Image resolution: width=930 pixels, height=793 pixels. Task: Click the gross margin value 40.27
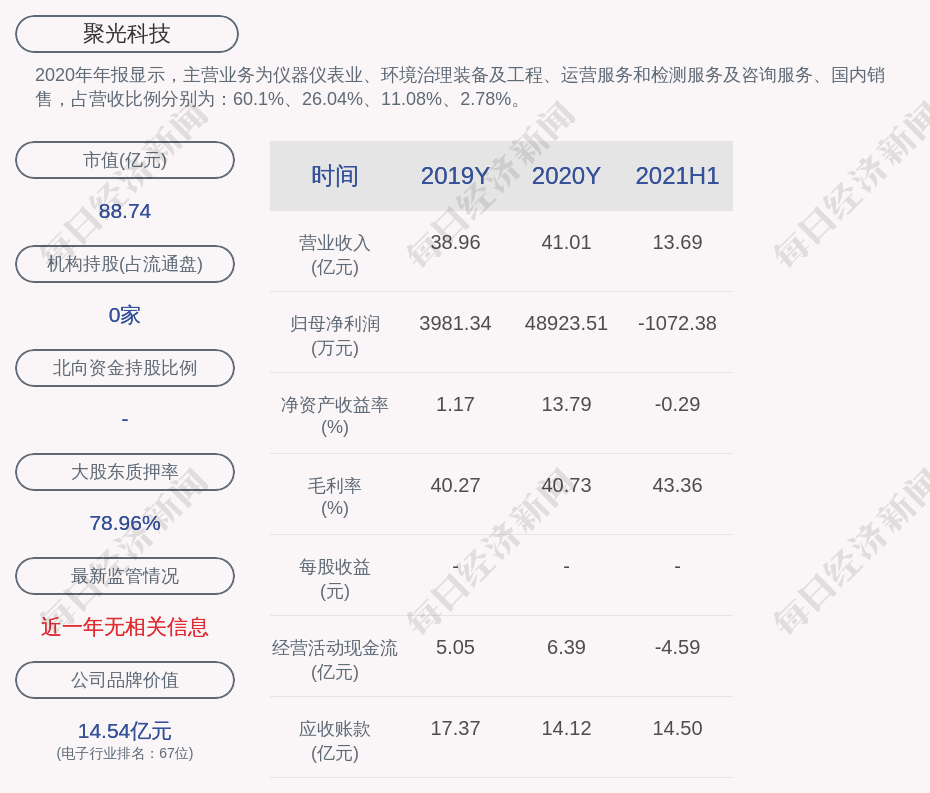[455, 485]
